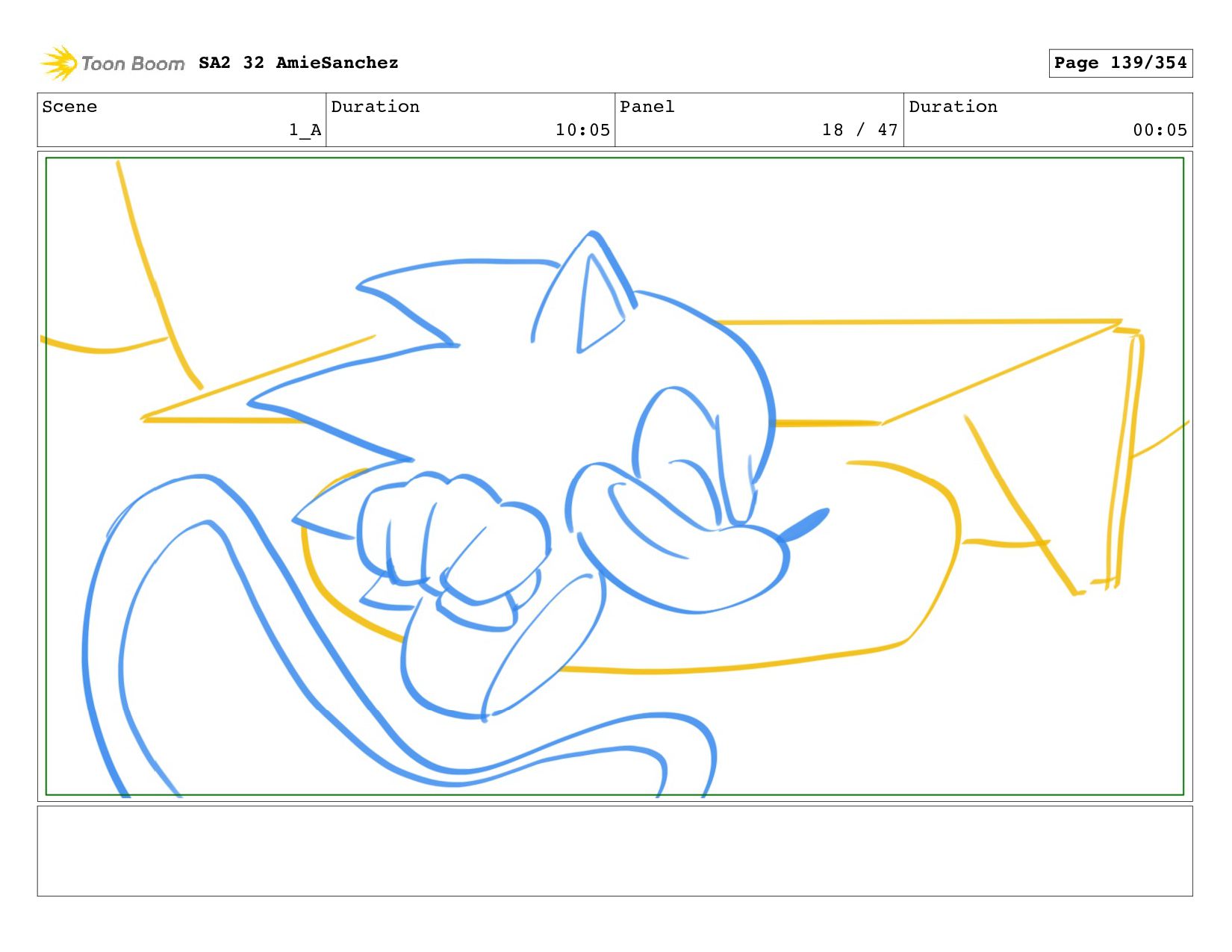The width and height of the screenshot is (1232, 952).
Task: Click the 'Scene' header label
Action: pyautogui.click(x=69, y=107)
